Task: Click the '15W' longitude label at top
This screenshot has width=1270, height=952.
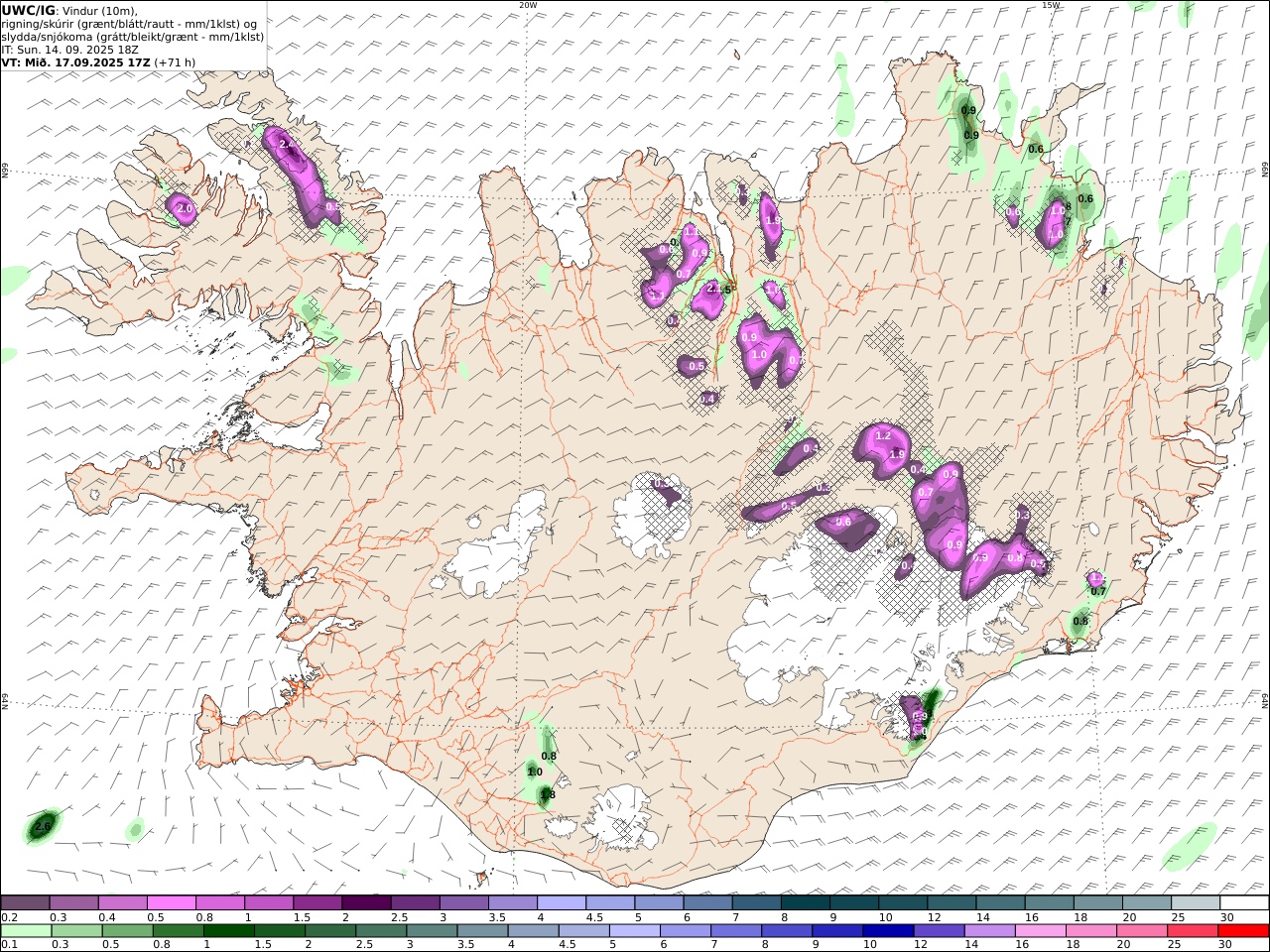Action: (1051, 5)
